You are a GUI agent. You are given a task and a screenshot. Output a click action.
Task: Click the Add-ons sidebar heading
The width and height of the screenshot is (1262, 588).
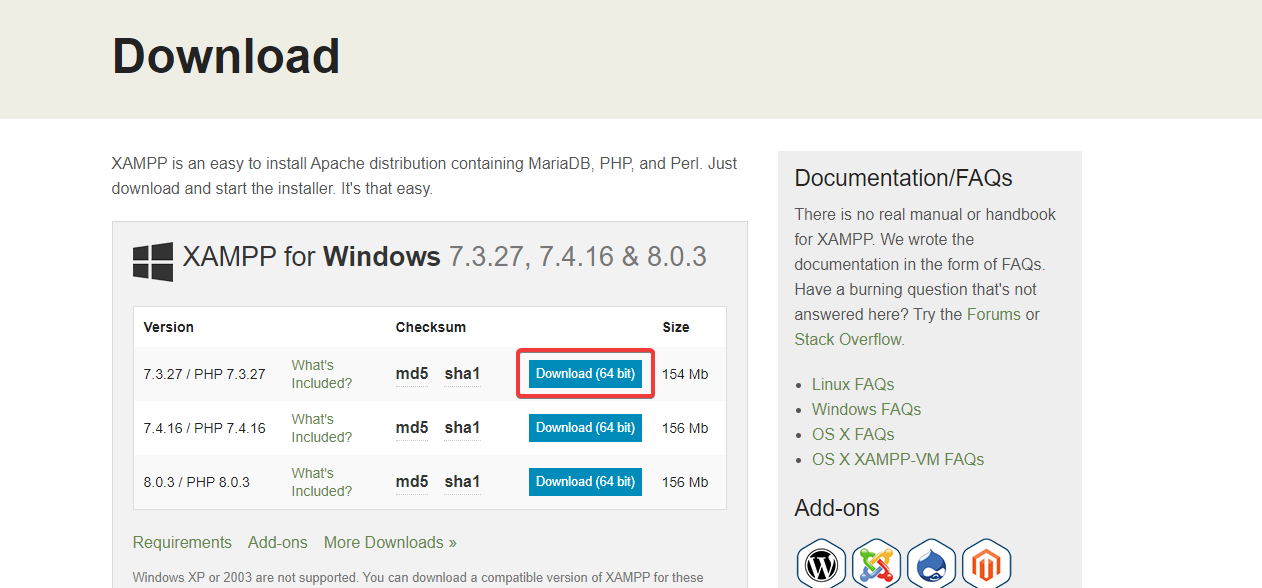coord(837,508)
